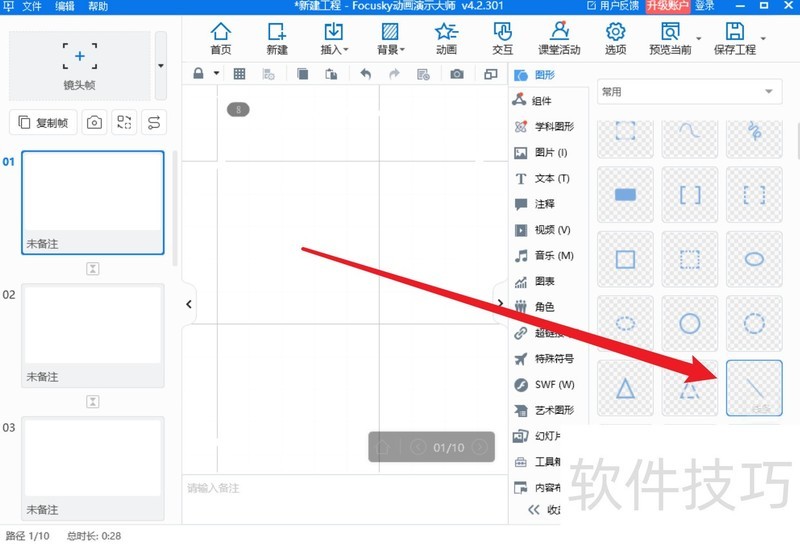Insert an image via 图片 (I)

[541, 152]
